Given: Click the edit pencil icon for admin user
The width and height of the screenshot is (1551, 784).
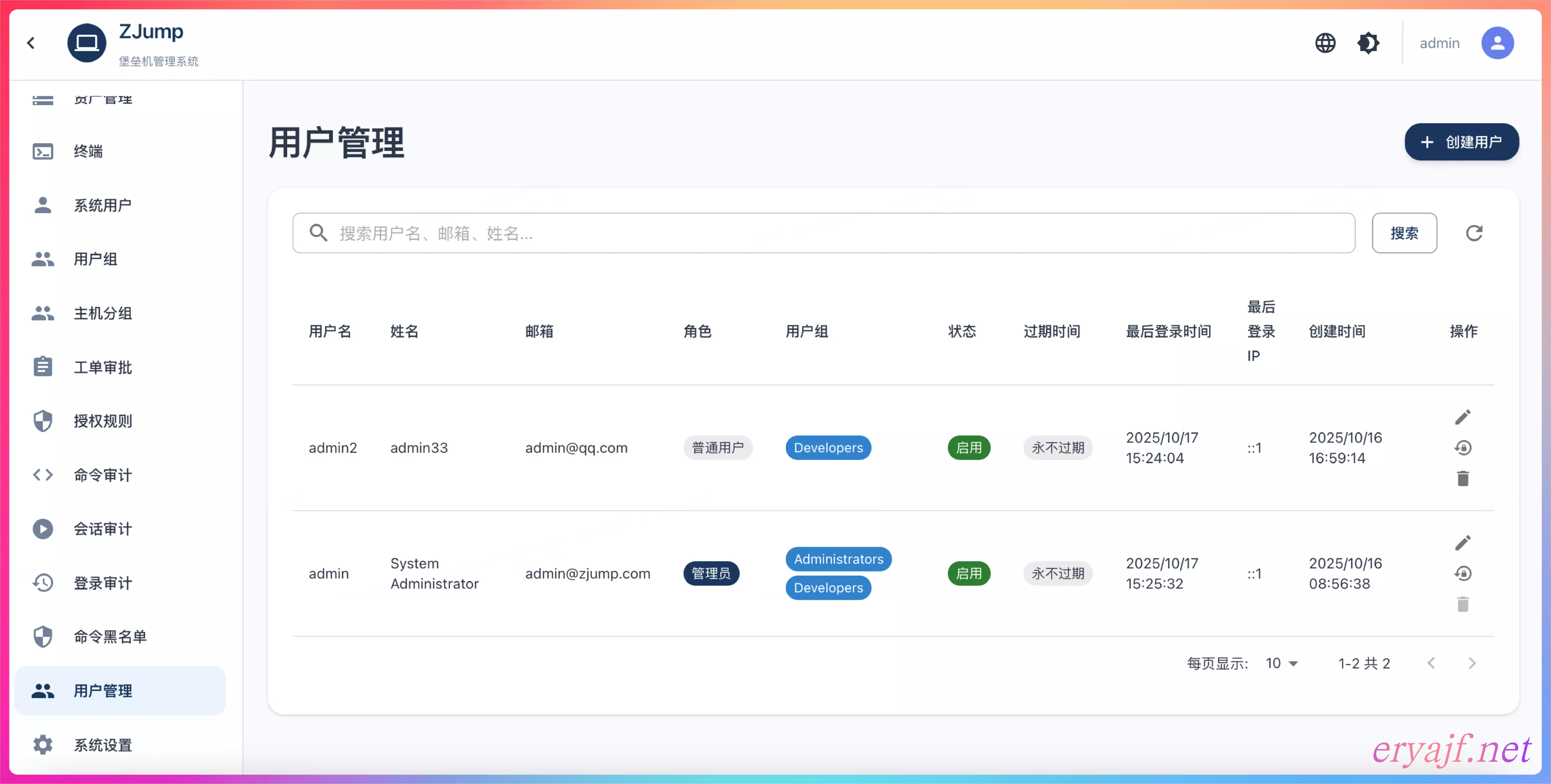Looking at the screenshot, I should pos(1463,543).
